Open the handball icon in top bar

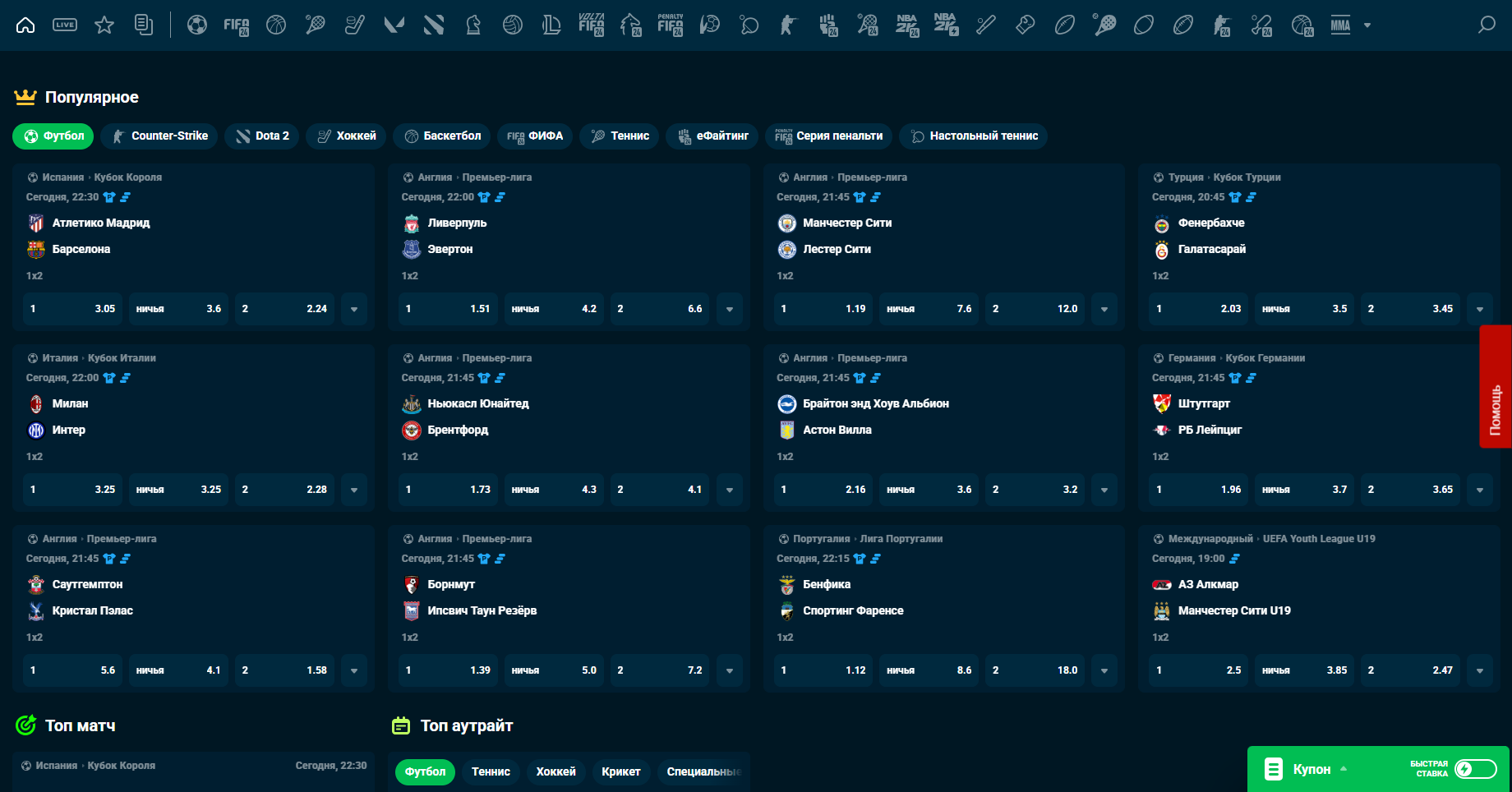[x=710, y=25]
